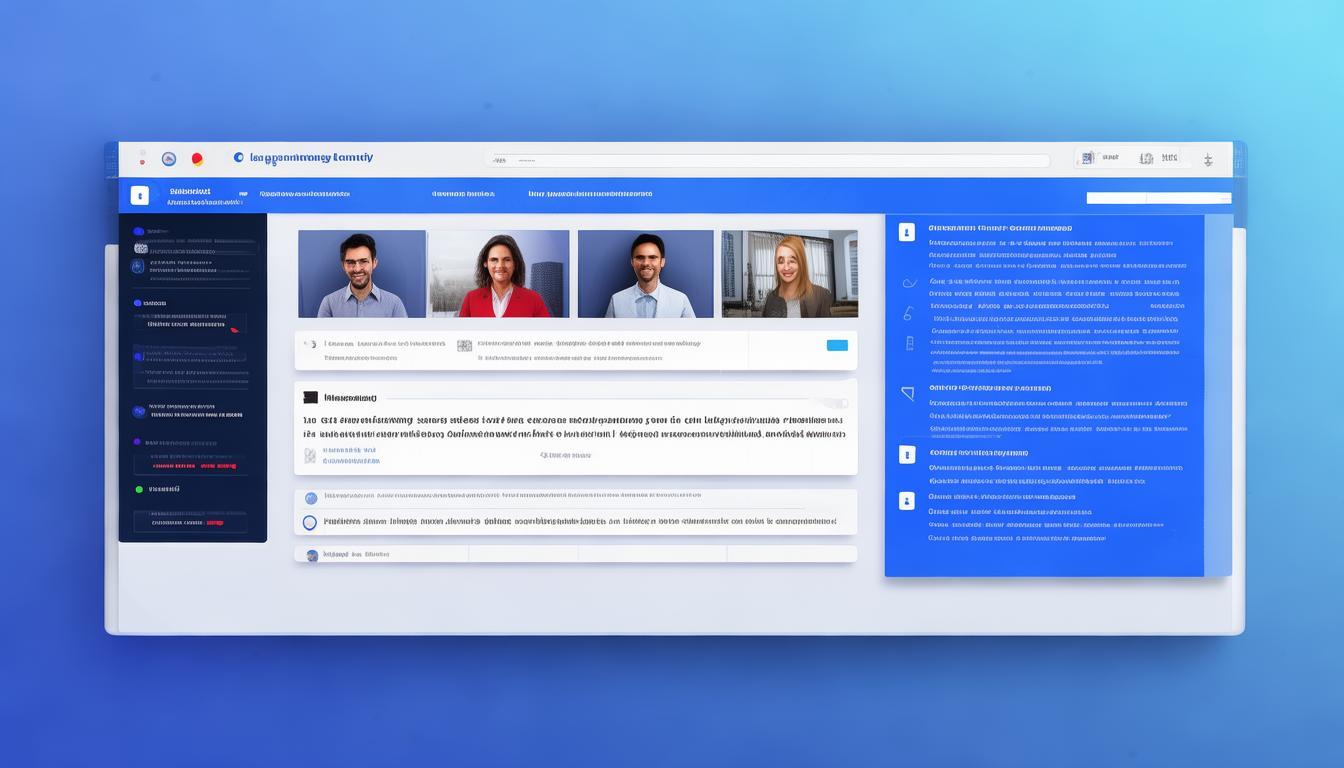
Task: Open the woman in red jacket thumbnail
Action: pos(499,274)
